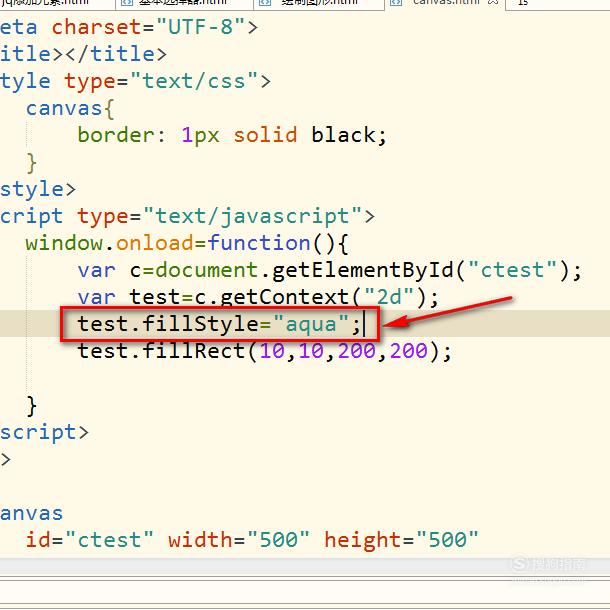Image resolution: width=610 pixels, height=610 pixels.
Task: Open the jq添加元素.html editor tab
Action: pos(57,2)
